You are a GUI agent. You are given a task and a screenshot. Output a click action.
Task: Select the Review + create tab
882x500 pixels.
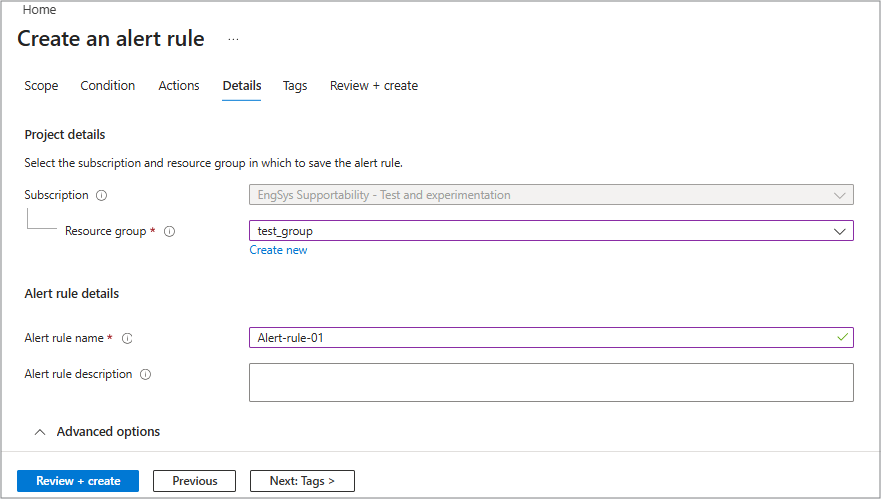[x=374, y=86]
